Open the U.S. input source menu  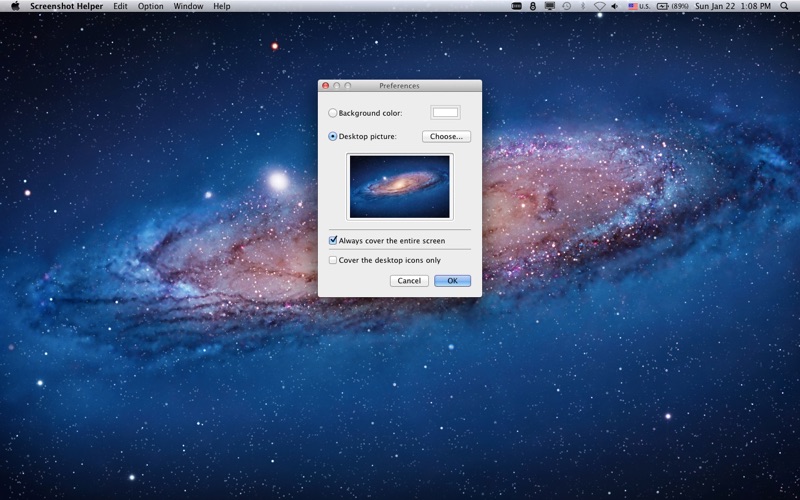click(x=639, y=6)
